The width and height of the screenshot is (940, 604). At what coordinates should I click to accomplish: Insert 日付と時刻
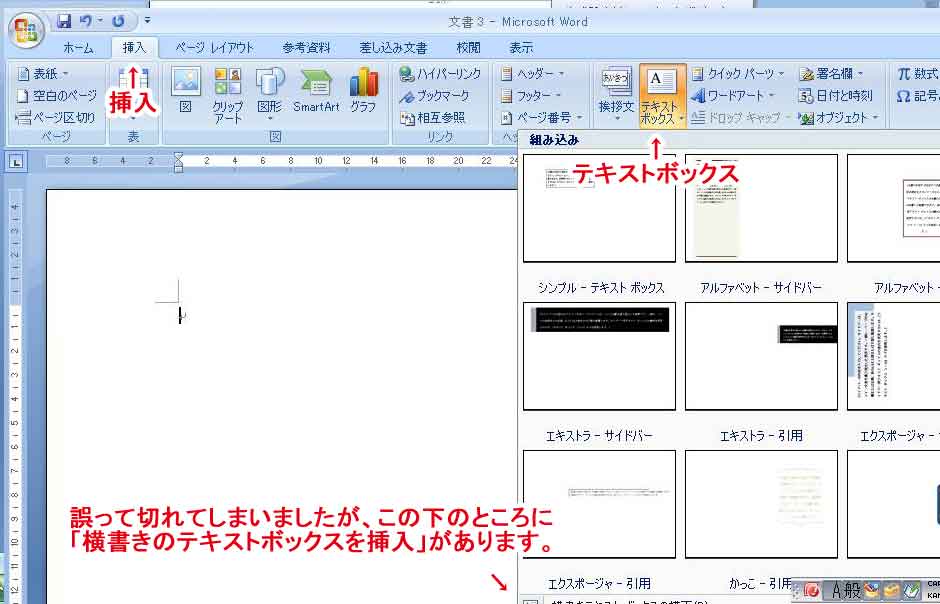point(836,96)
